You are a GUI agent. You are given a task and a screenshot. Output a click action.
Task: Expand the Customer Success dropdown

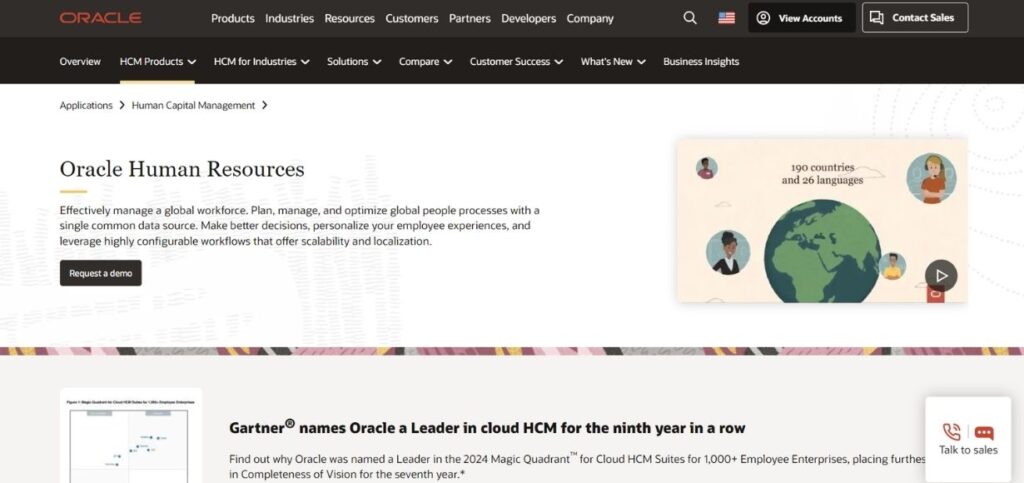coord(516,61)
